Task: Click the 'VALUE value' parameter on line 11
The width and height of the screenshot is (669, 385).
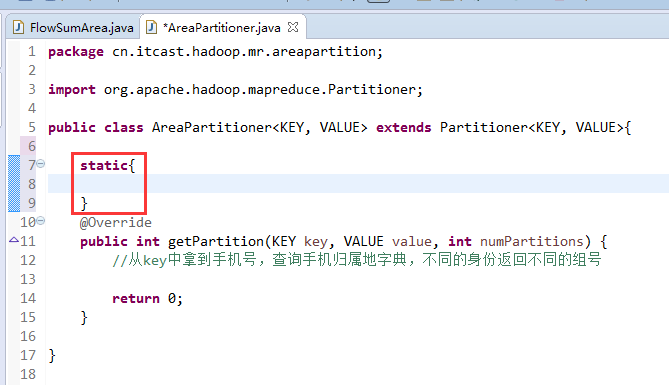Action: [x=387, y=242]
